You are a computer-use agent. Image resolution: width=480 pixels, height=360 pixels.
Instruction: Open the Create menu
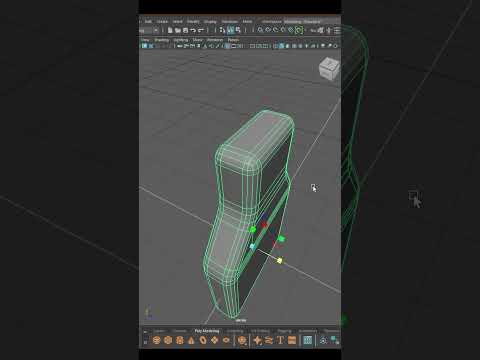point(163,22)
